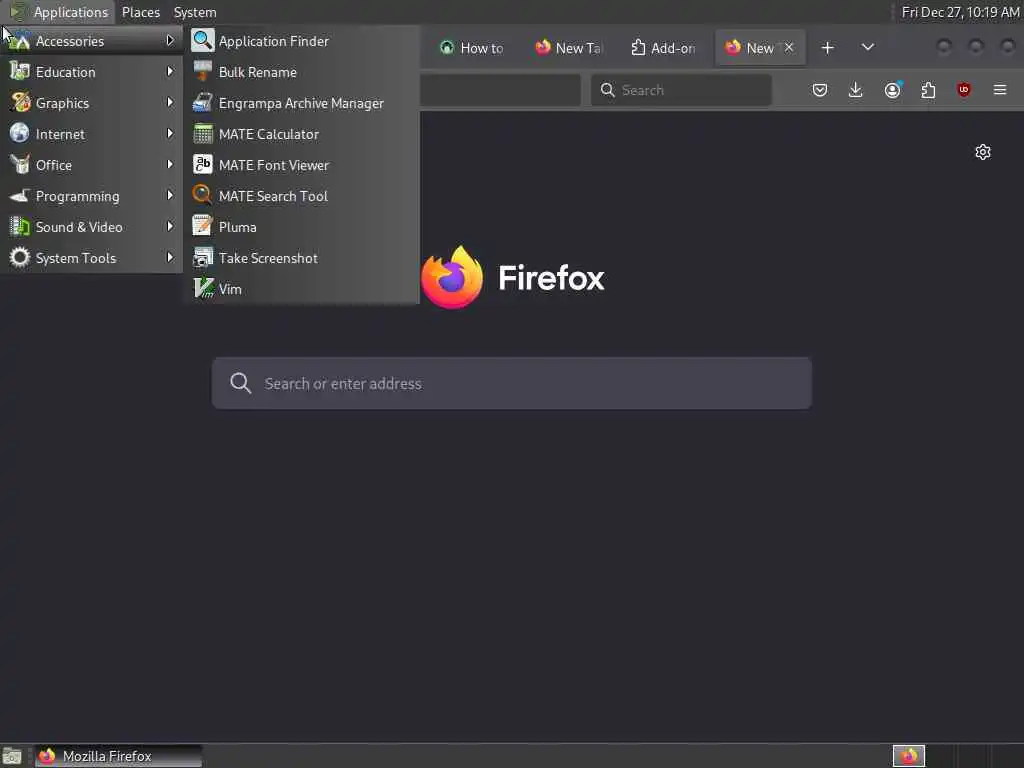
Task: Open Pluma text editor
Action: coord(301,227)
